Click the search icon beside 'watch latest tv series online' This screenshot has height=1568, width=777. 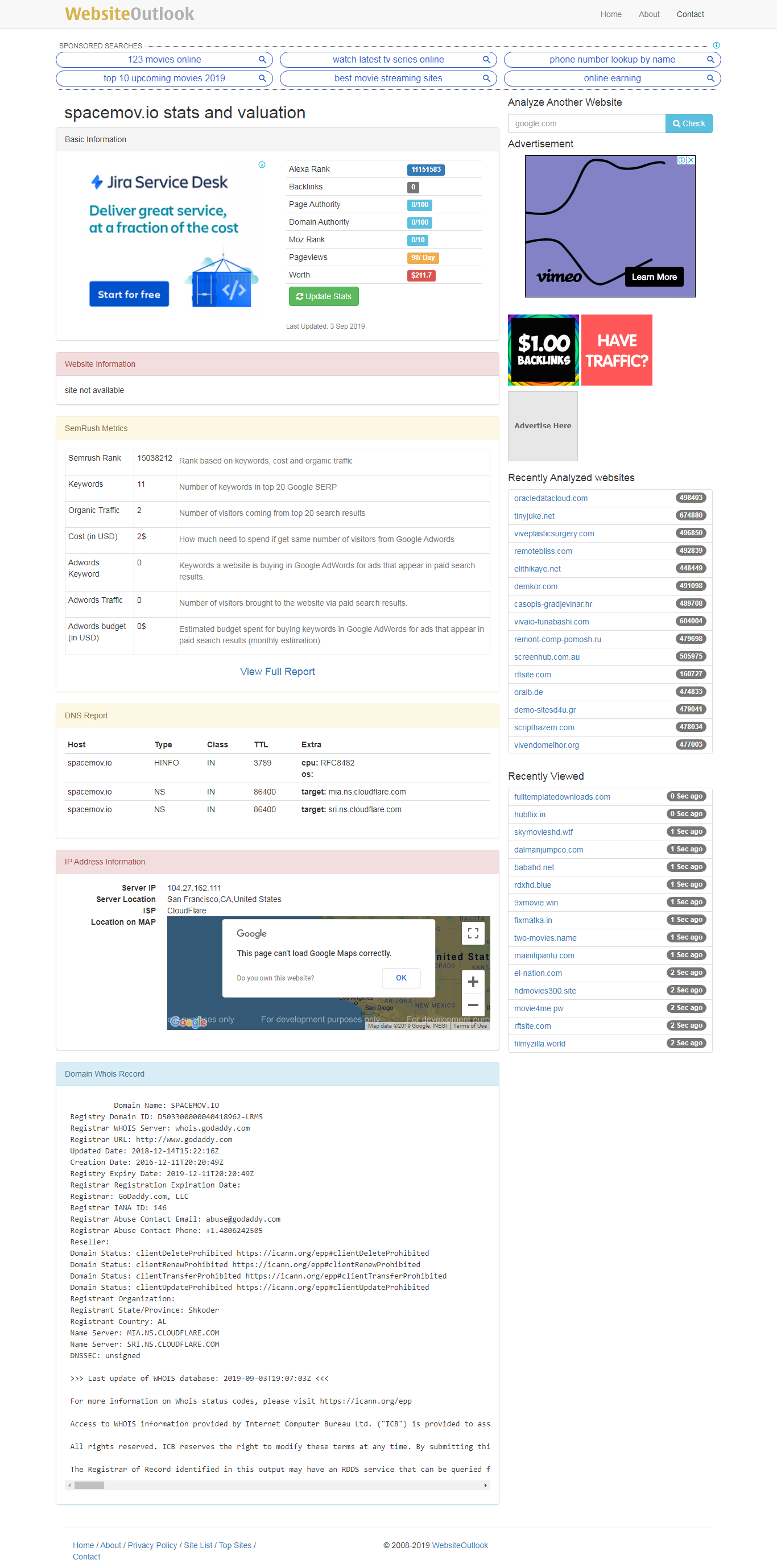[x=486, y=60]
